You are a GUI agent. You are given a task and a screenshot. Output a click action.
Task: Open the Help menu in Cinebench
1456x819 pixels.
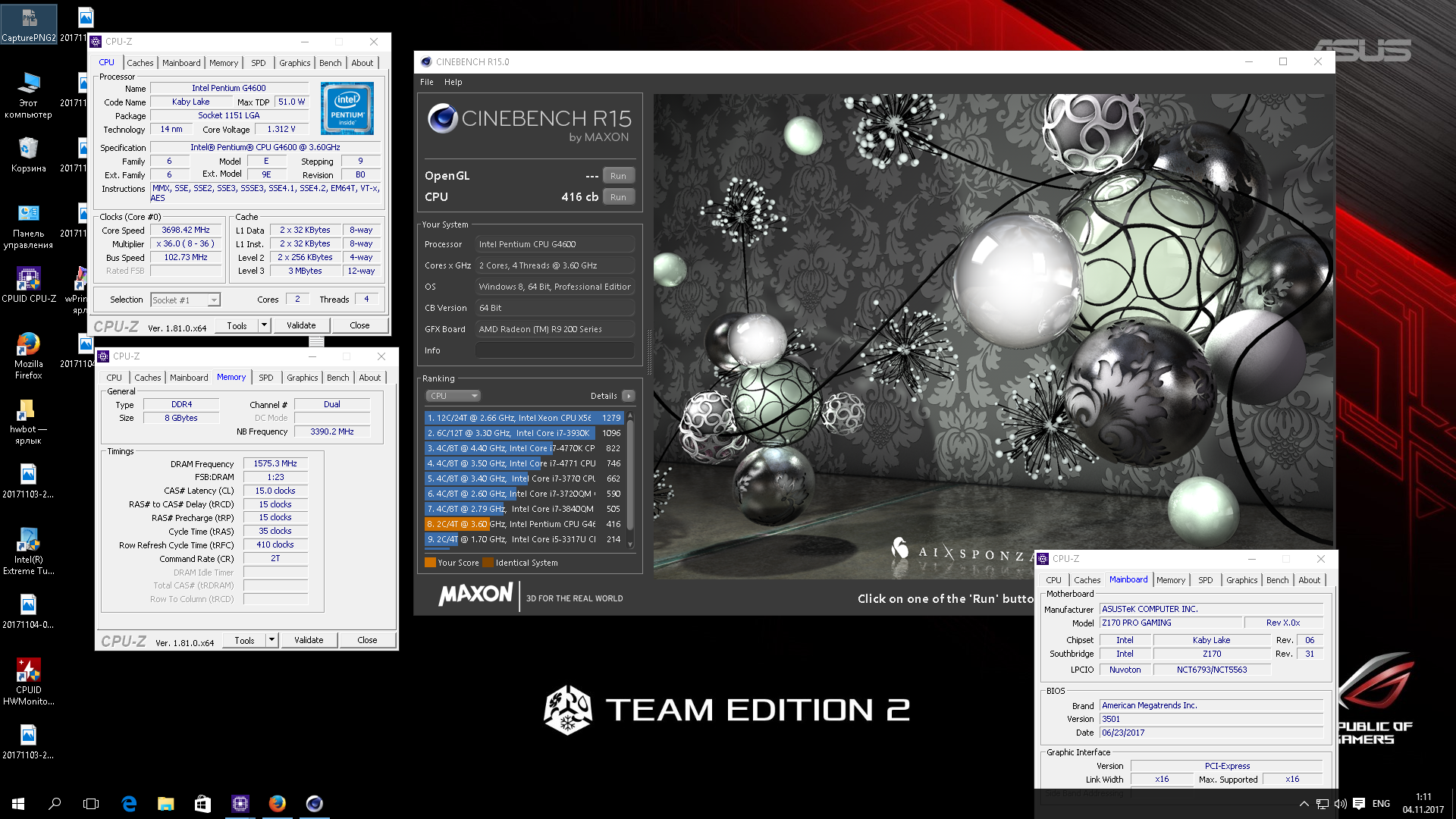[x=453, y=82]
